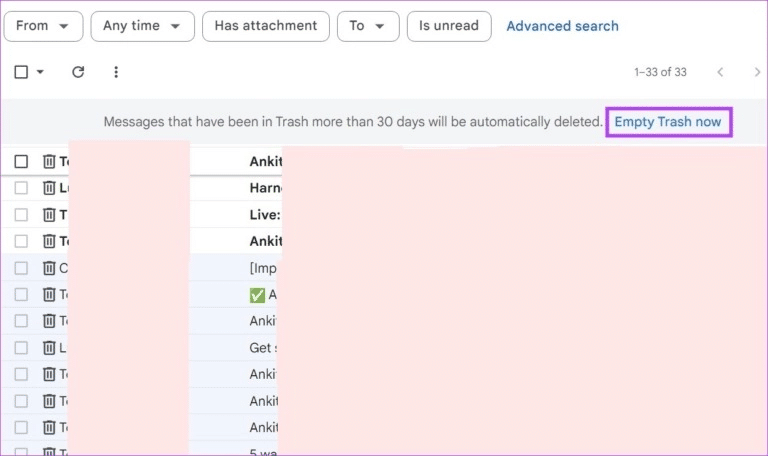Image resolution: width=768 pixels, height=456 pixels.
Task: Tick the checkbox of the [Imp message
Action: (21, 268)
